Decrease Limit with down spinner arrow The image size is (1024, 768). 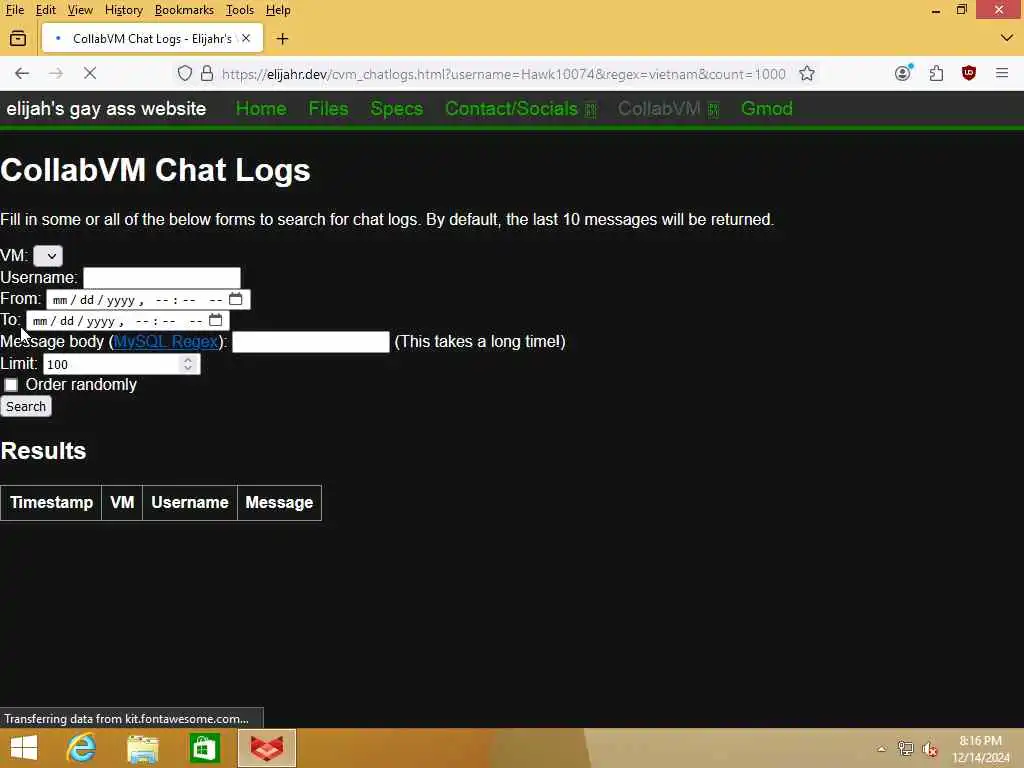pos(188,368)
